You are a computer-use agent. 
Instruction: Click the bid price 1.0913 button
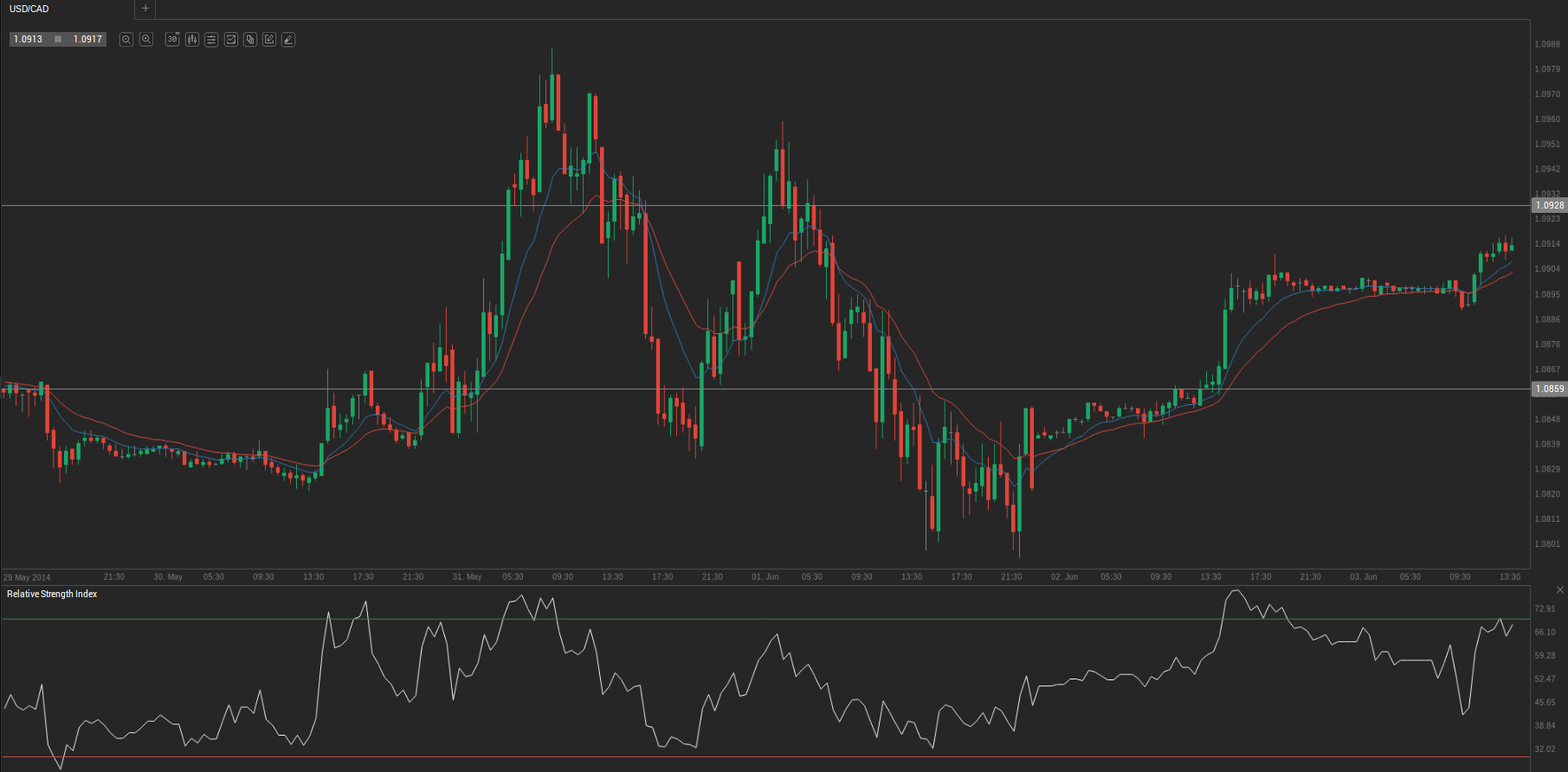pyautogui.click(x=29, y=40)
